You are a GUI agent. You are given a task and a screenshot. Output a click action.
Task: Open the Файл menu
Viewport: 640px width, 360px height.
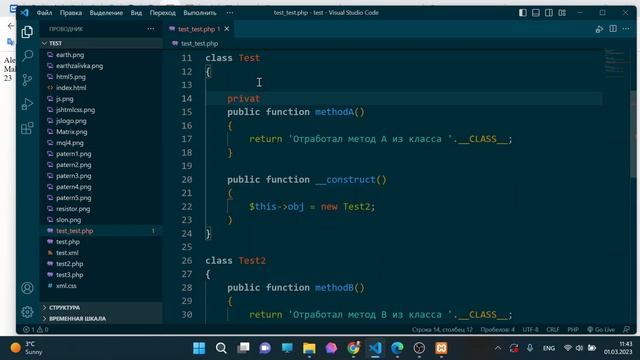(x=44, y=13)
